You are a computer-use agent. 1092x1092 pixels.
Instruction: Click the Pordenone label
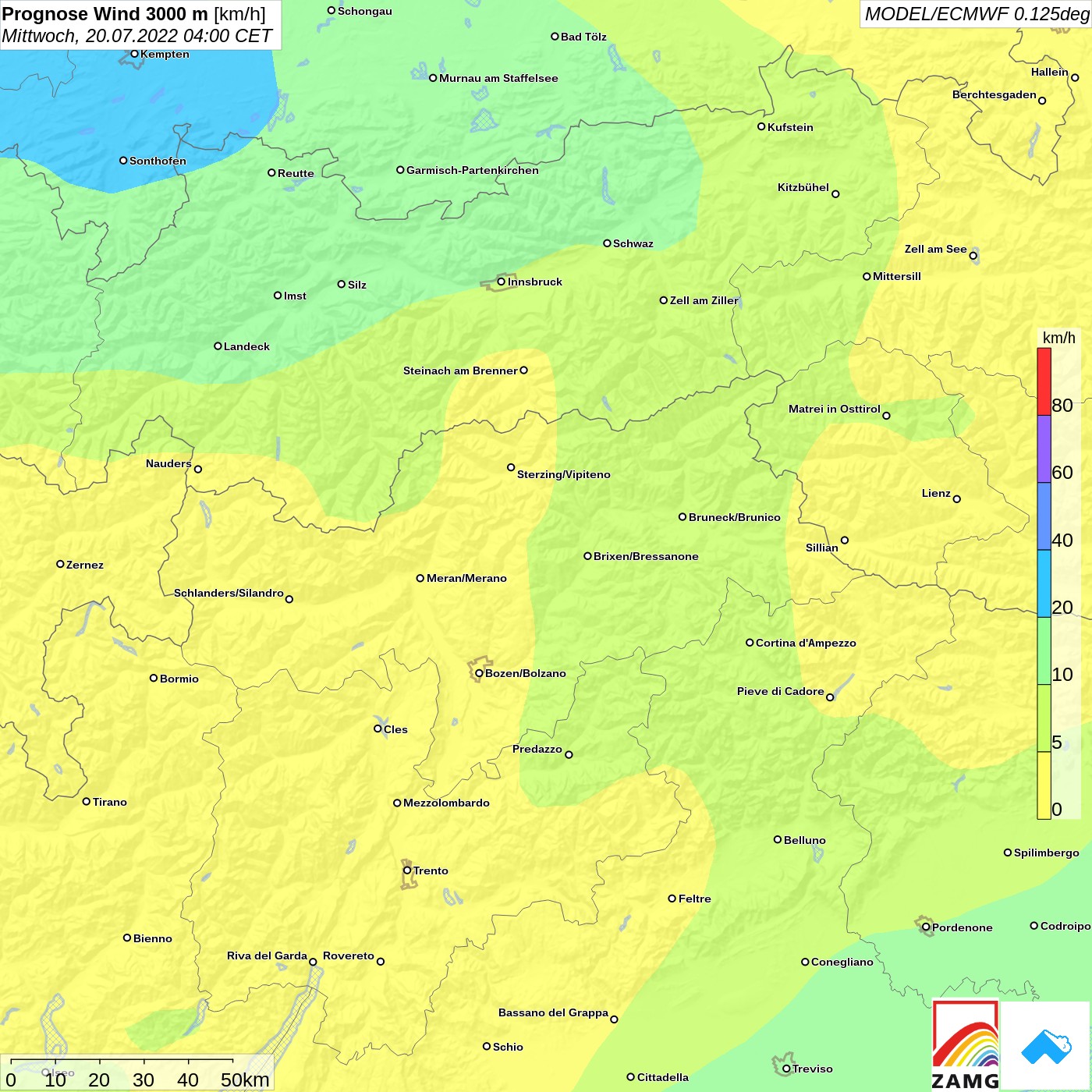coord(963,927)
